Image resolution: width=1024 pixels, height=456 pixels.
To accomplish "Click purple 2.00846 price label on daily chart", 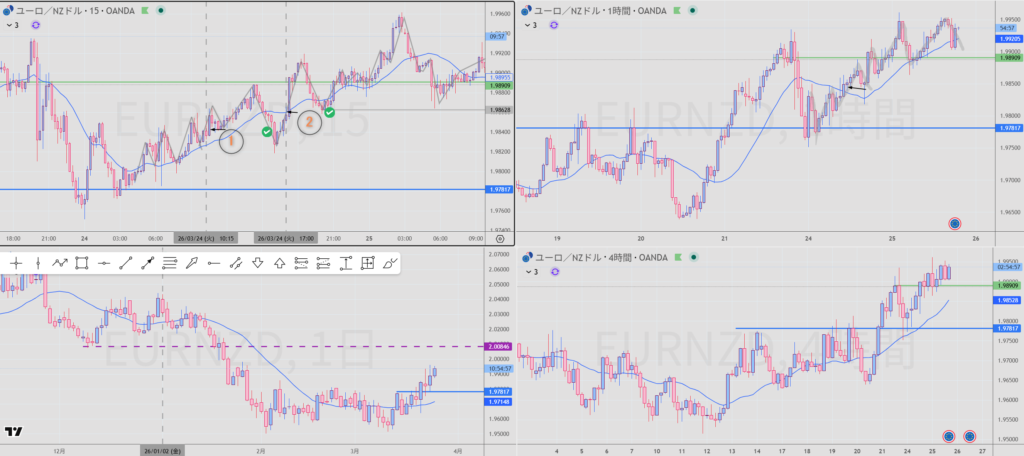I will click(497, 347).
